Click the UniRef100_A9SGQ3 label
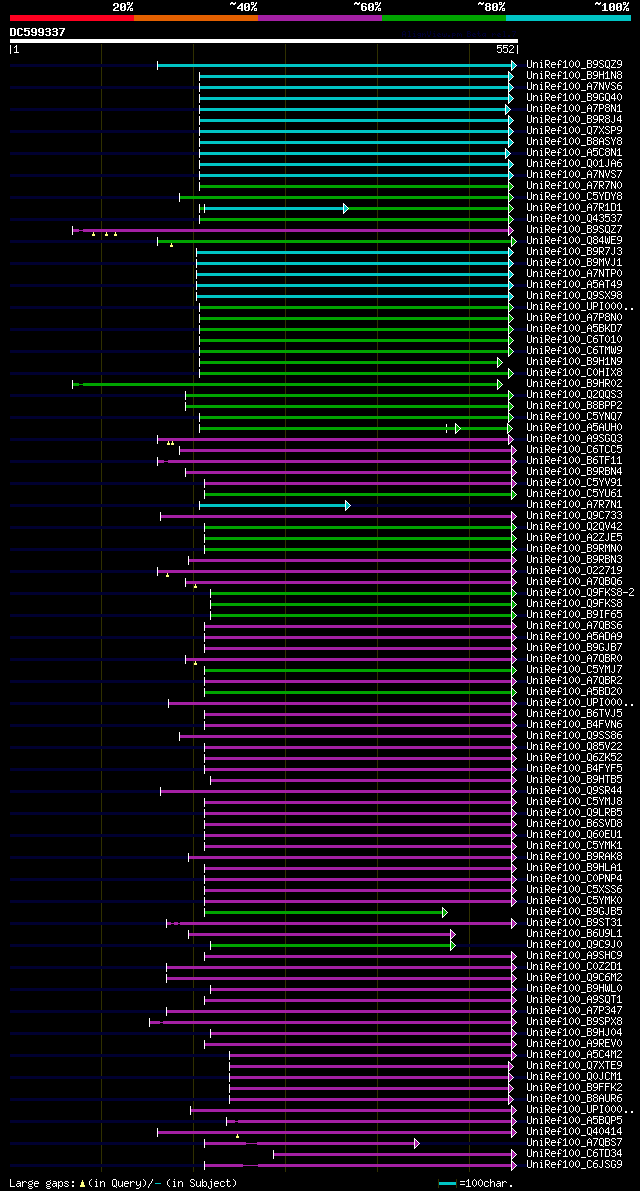This screenshot has height=1191, width=640. (575, 439)
